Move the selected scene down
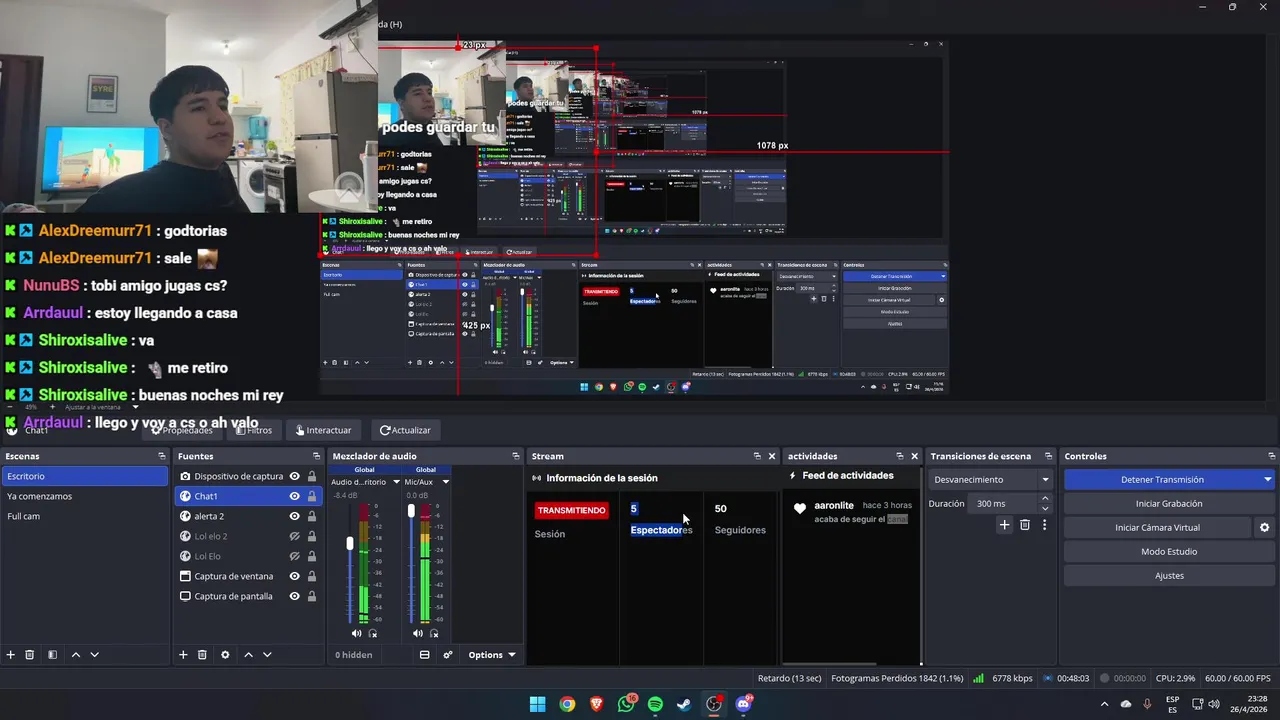 point(95,655)
